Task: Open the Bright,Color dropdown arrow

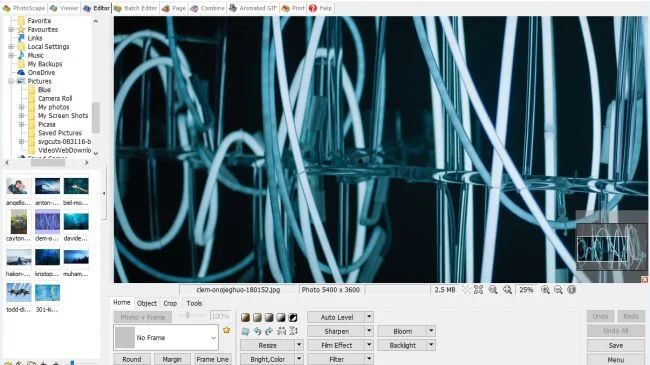Action: [x=299, y=359]
